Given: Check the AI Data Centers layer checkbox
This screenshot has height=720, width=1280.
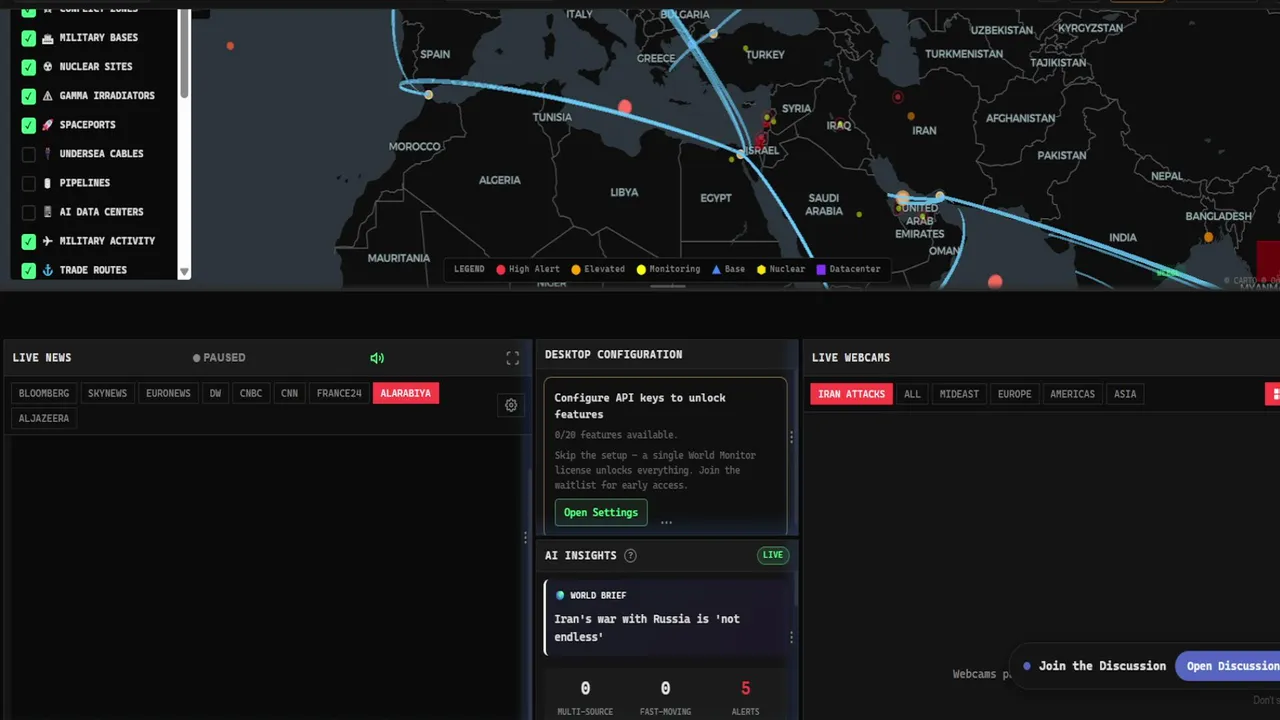Looking at the screenshot, I should [x=29, y=212].
